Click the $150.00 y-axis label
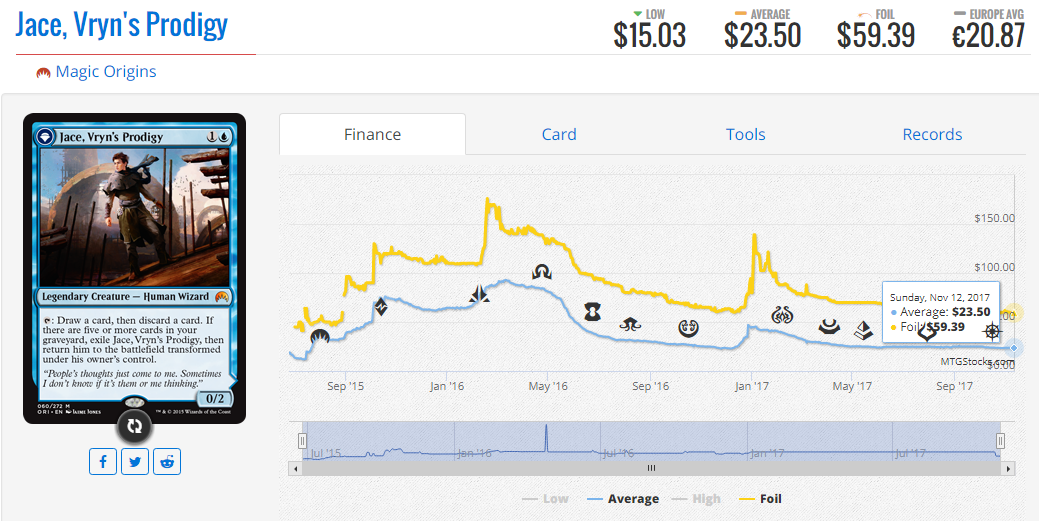The image size is (1039, 521). [x=994, y=218]
